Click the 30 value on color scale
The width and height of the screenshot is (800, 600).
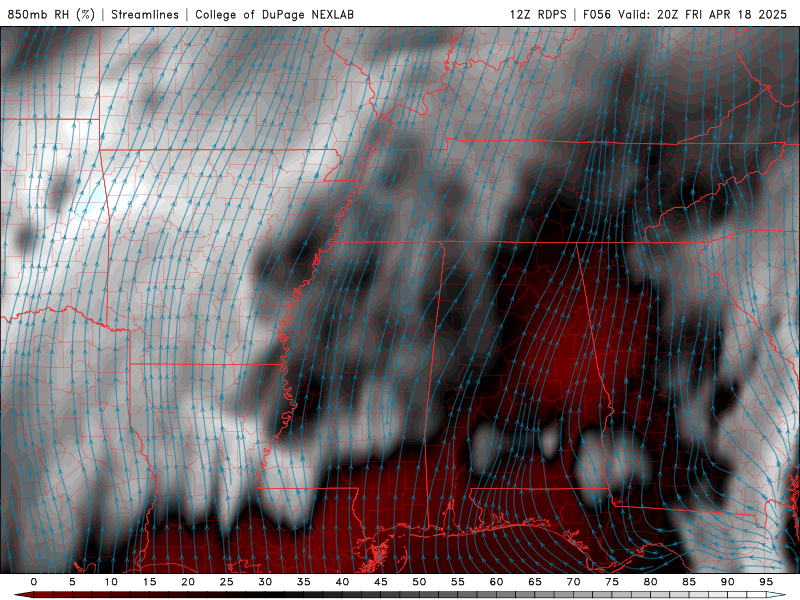265,582
